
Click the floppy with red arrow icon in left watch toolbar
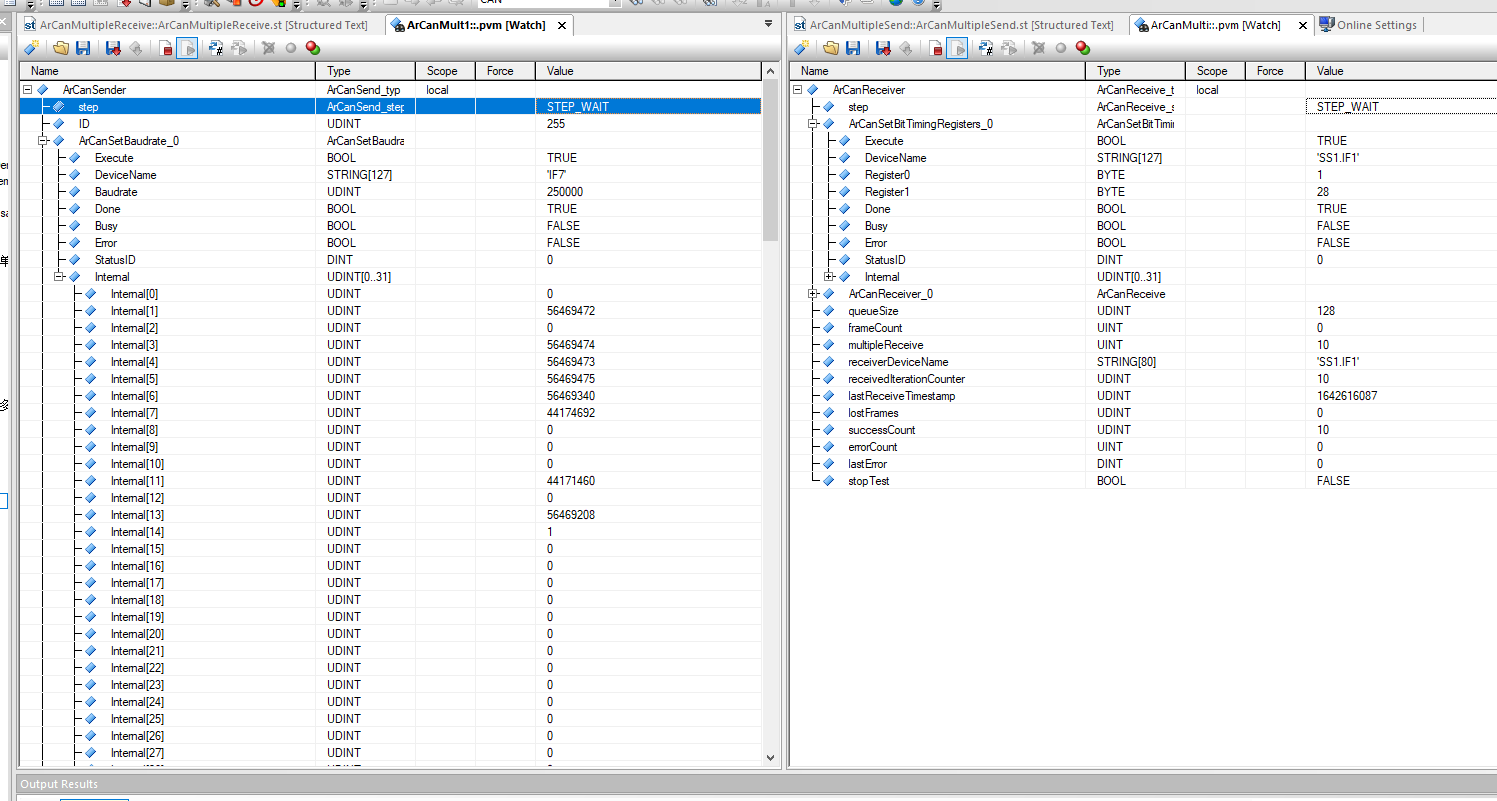pos(113,47)
